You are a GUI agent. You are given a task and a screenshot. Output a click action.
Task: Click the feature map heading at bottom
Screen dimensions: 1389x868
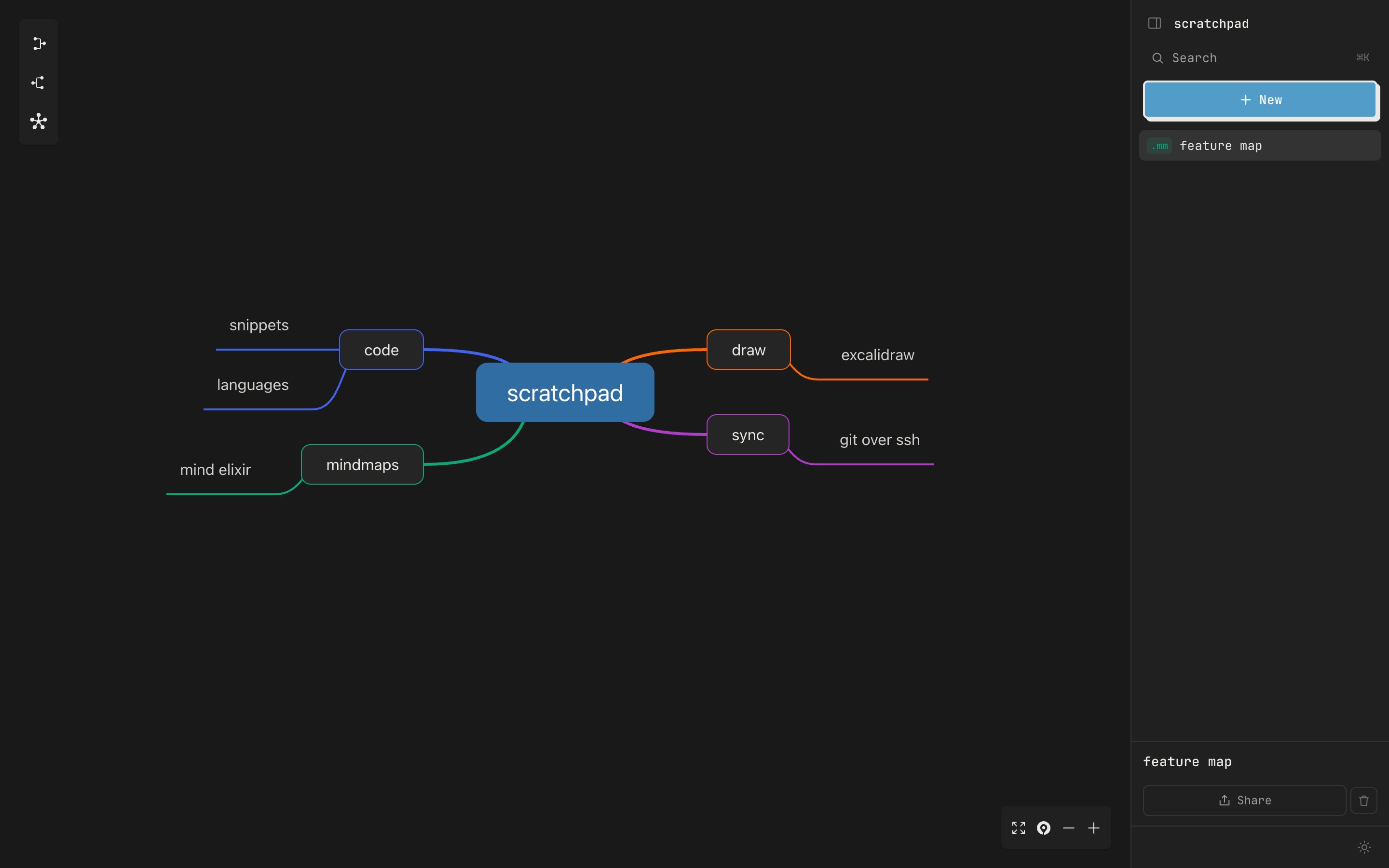point(1187,762)
